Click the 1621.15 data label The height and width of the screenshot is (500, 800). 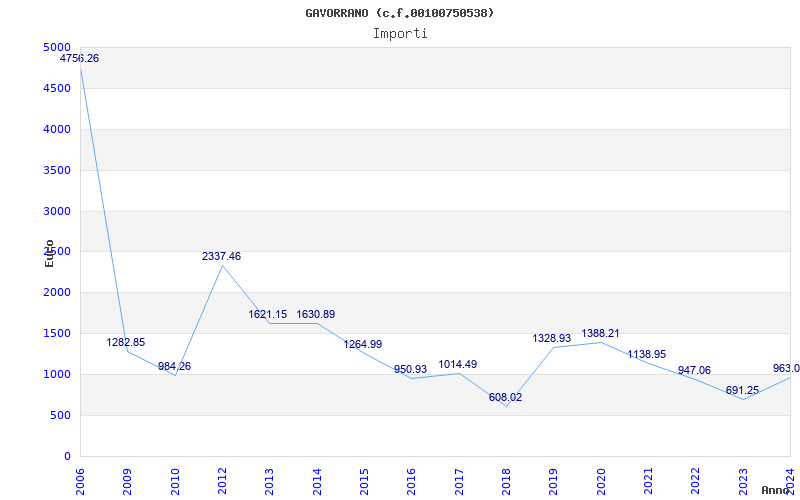[x=268, y=314]
